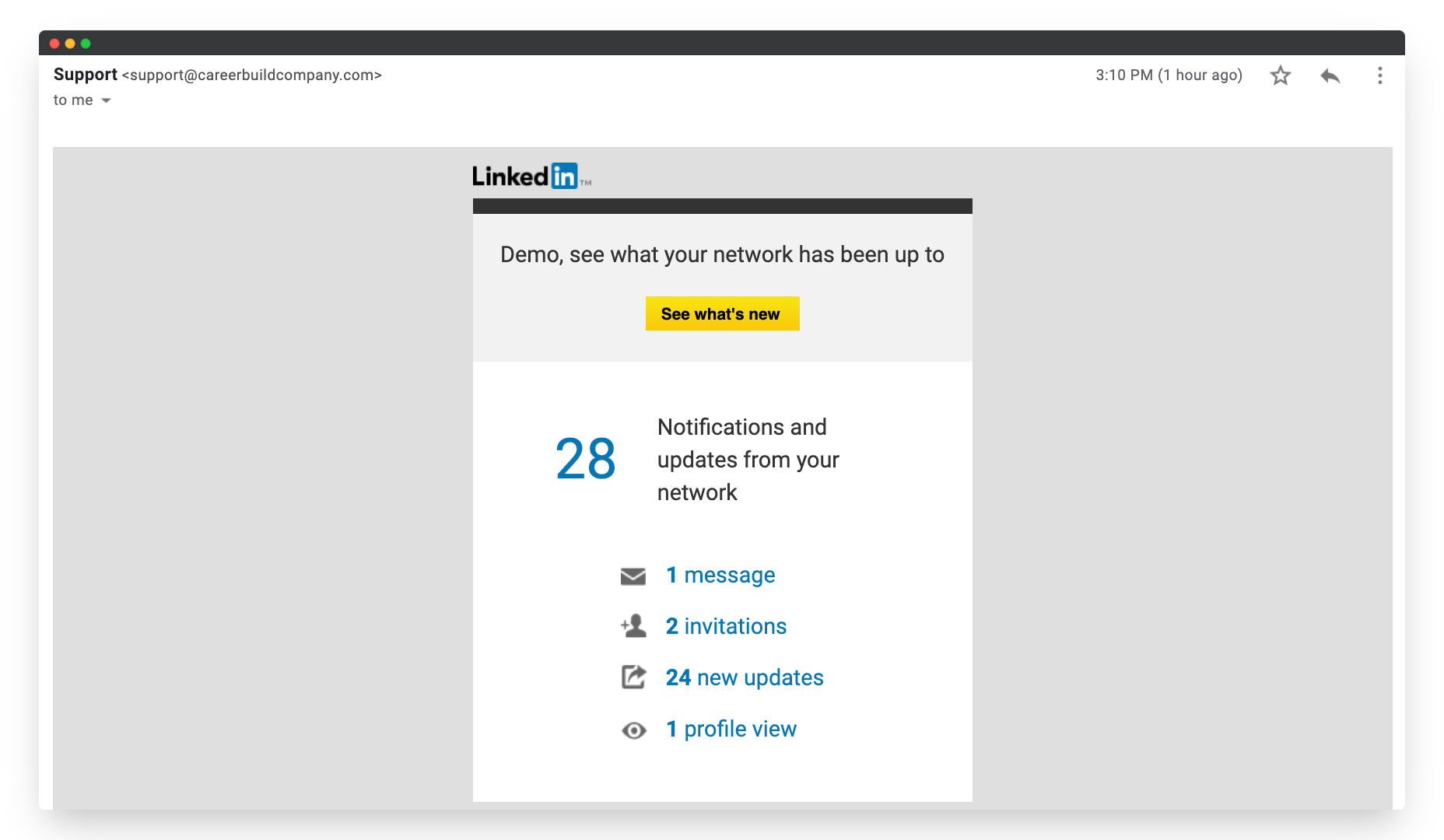1444x840 pixels.
Task: Click the share icon beside 24 new updates
Action: click(634, 677)
